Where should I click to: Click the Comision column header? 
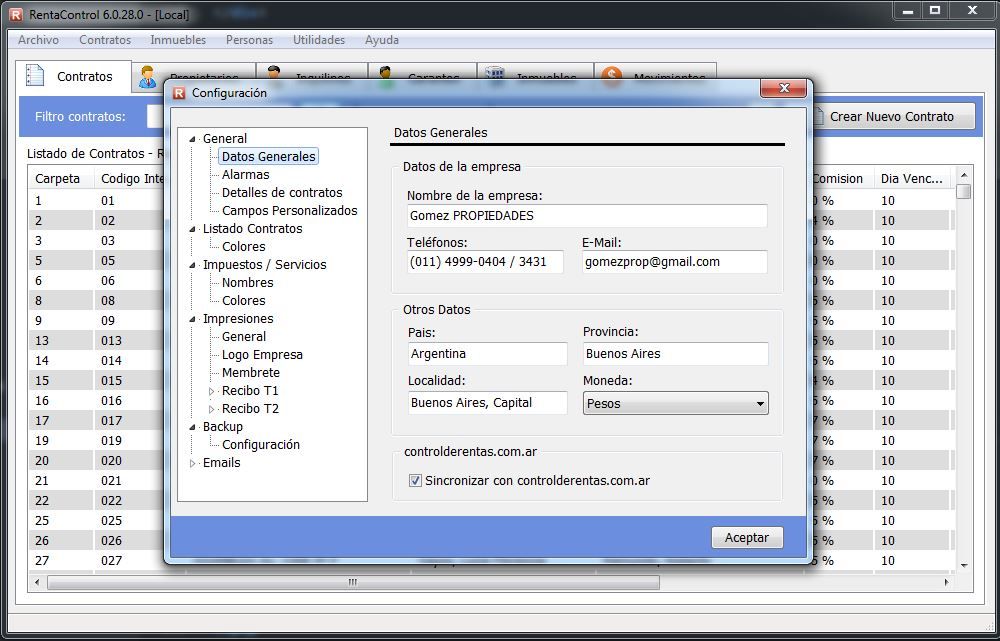tap(841, 179)
